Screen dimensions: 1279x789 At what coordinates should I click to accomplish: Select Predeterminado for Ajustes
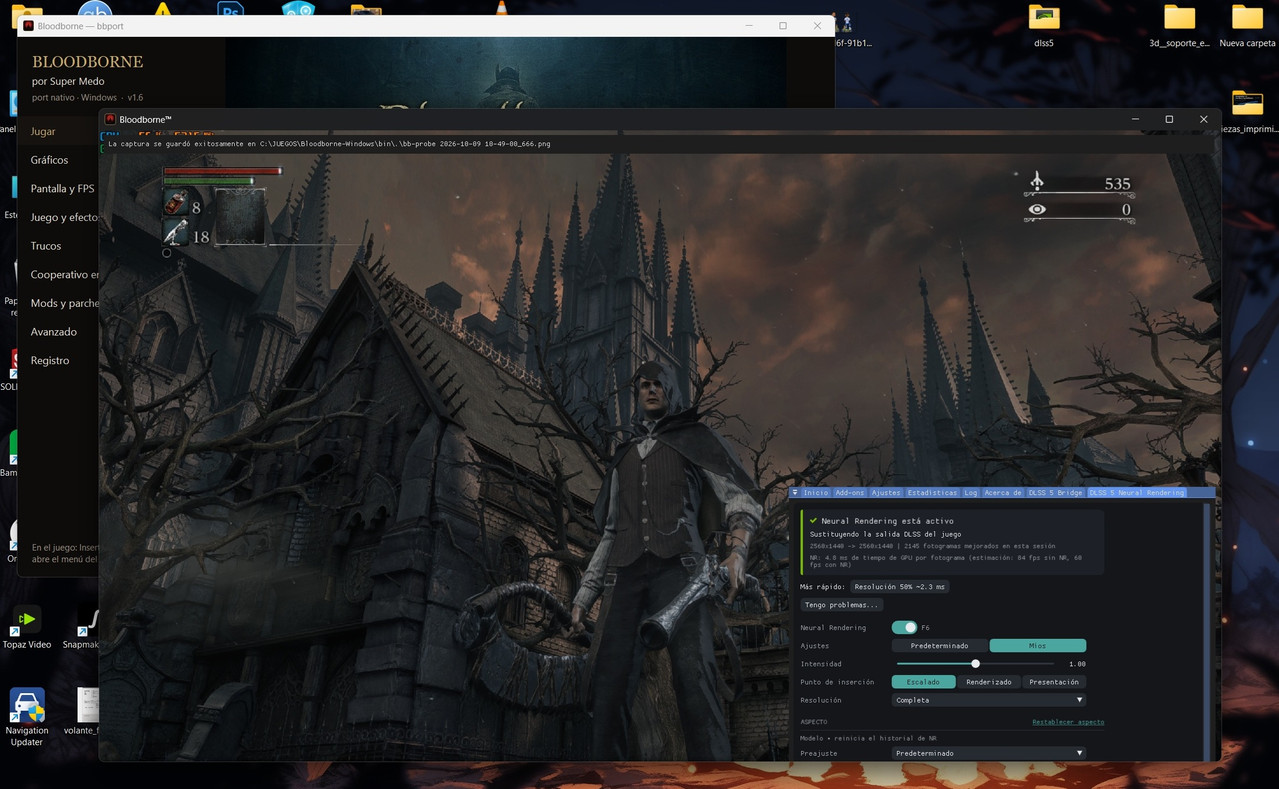939,646
